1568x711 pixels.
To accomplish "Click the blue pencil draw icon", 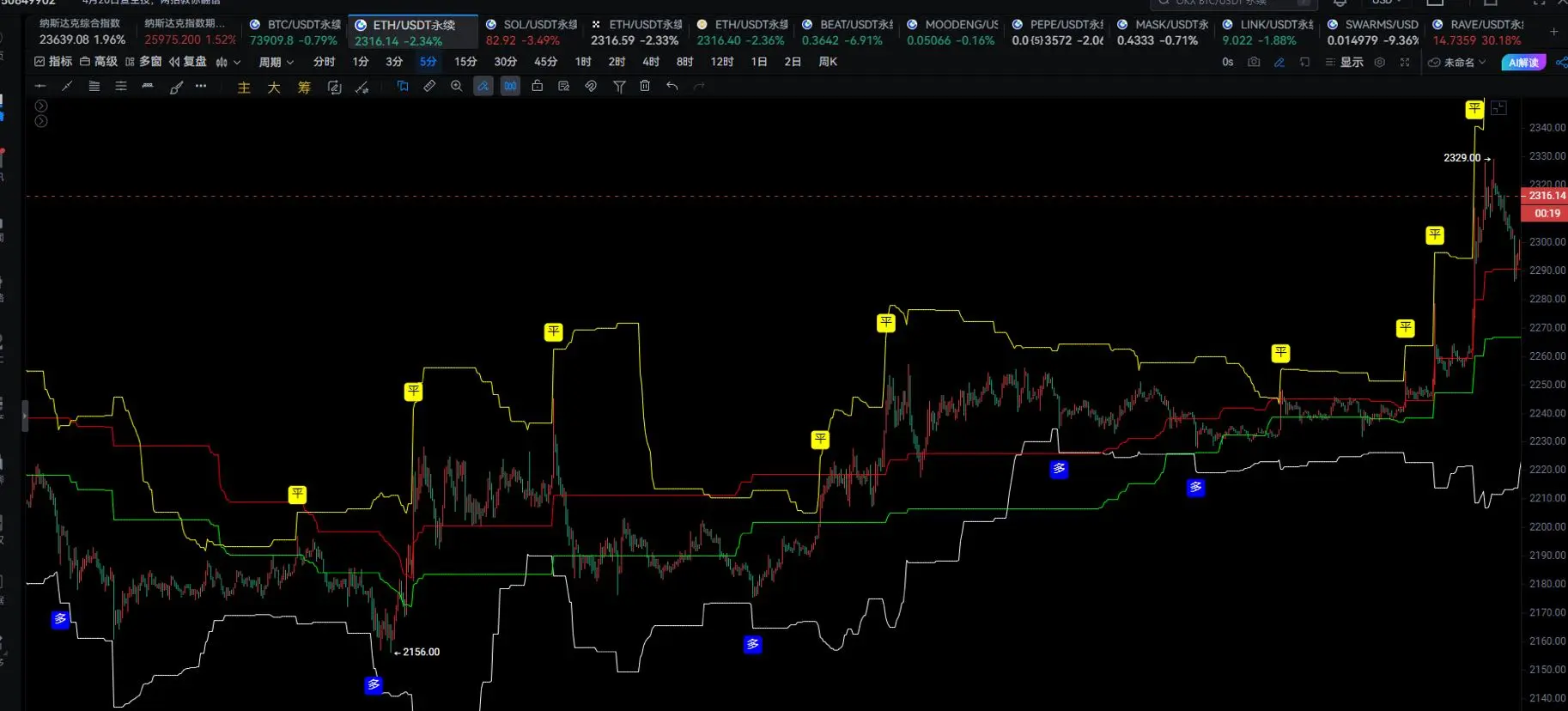I will 1279,62.
